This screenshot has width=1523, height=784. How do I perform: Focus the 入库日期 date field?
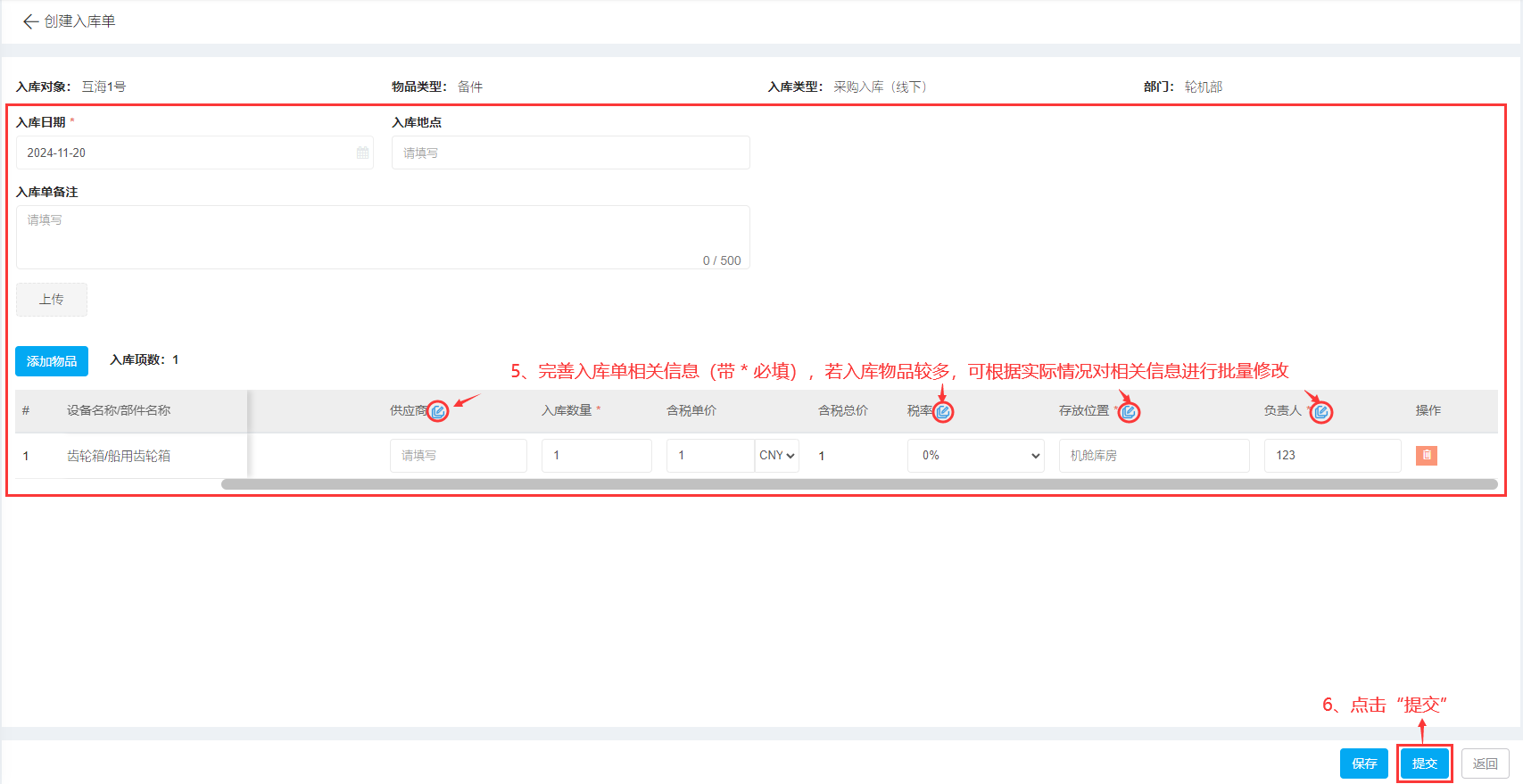[195, 153]
